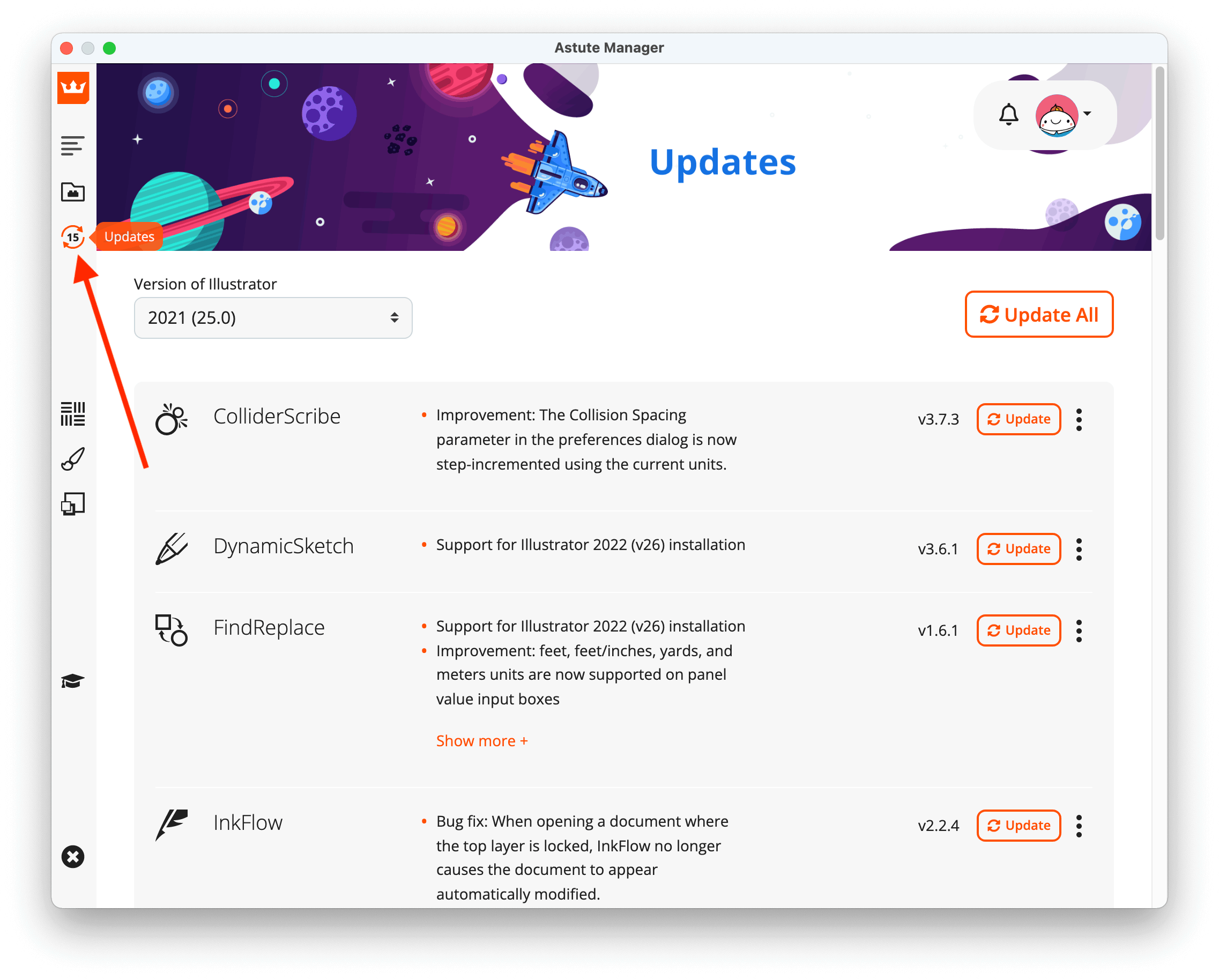This screenshot has width=1219, height=980.
Task: Open the gallery/images panel icon
Action: [75, 192]
